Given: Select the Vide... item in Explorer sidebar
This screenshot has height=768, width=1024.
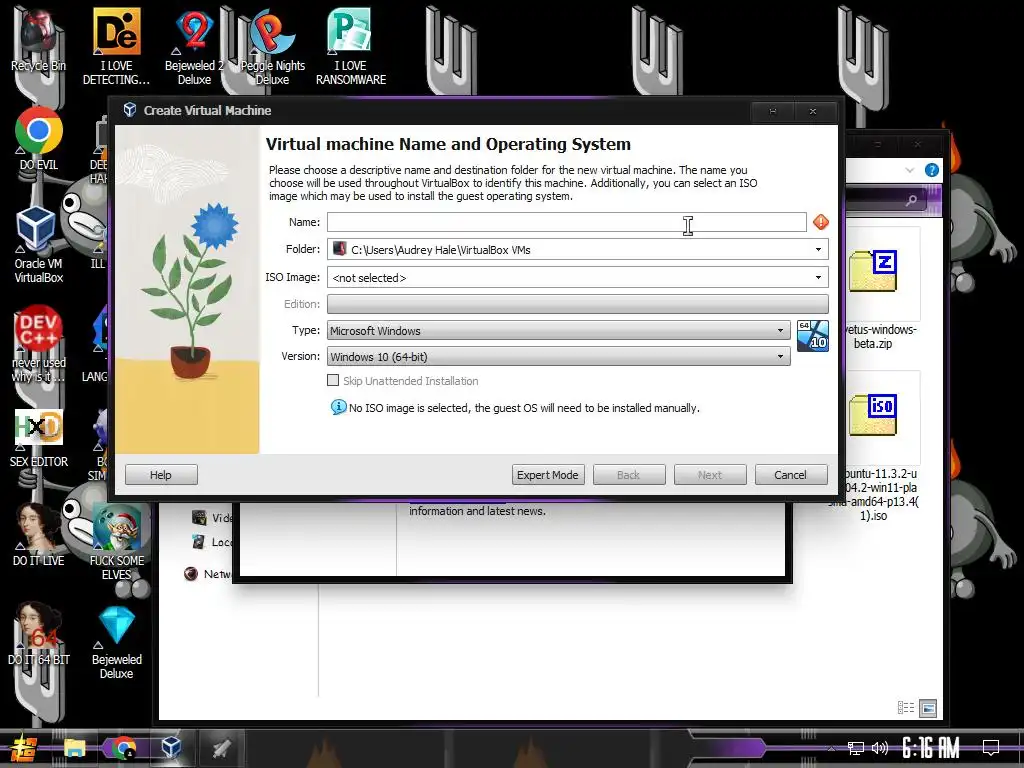Looking at the screenshot, I should (212, 517).
